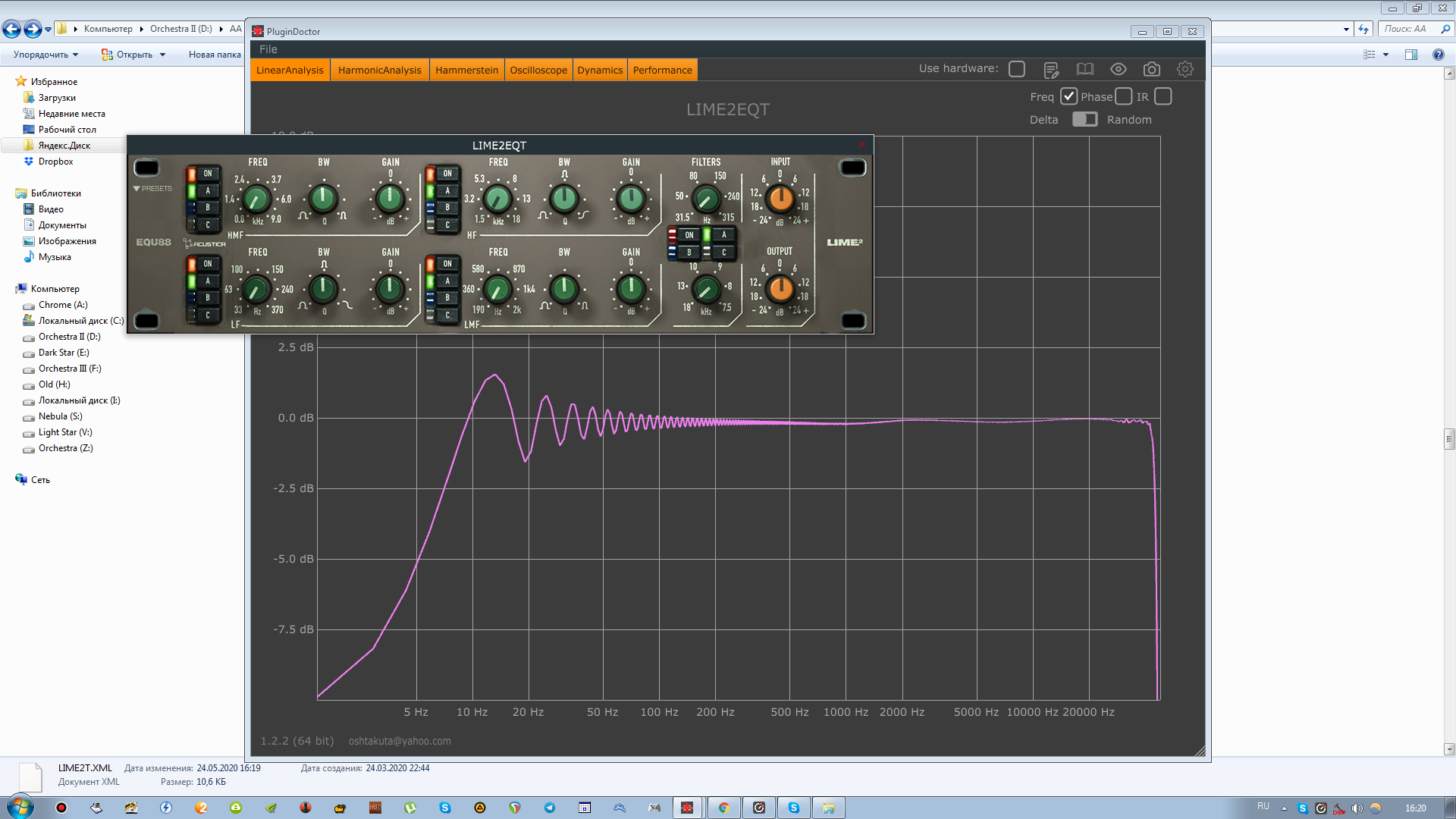Click the HF GAIN knob
The height and width of the screenshot is (819, 1456).
coord(631,199)
